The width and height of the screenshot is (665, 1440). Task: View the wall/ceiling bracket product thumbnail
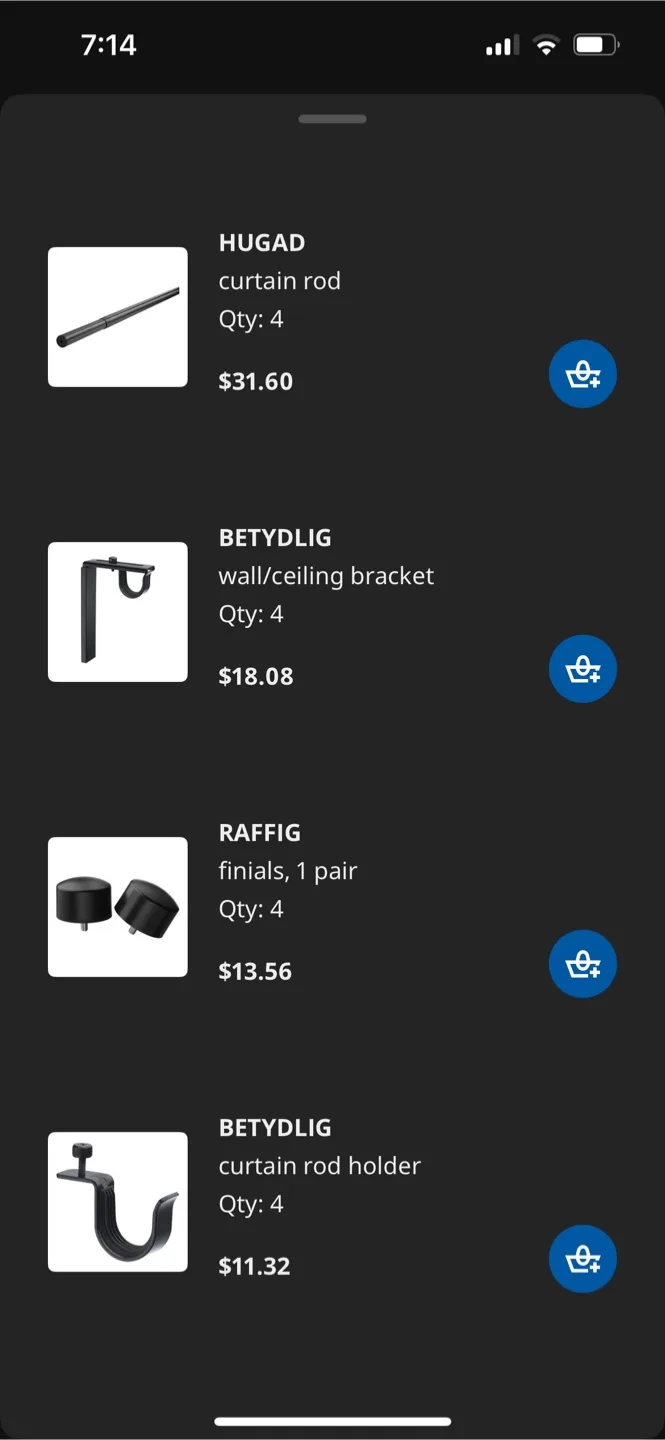[118, 612]
